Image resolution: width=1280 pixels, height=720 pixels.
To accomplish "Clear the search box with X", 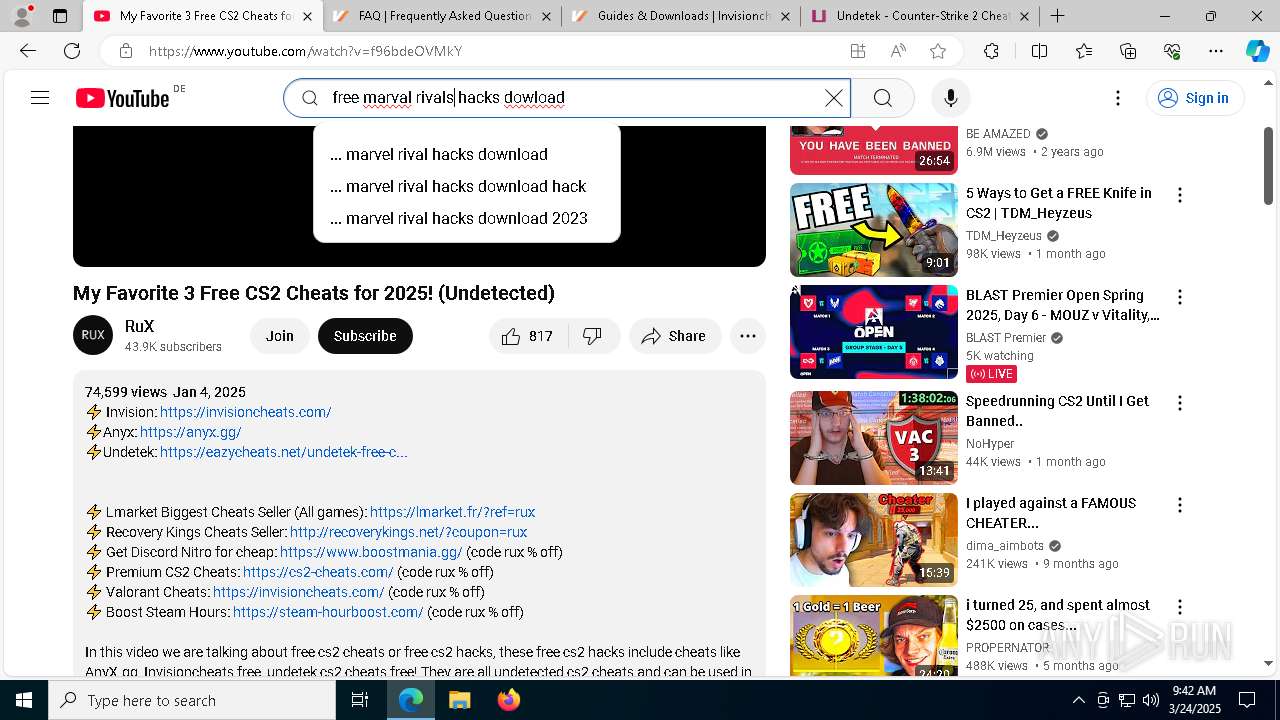I will click(833, 98).
